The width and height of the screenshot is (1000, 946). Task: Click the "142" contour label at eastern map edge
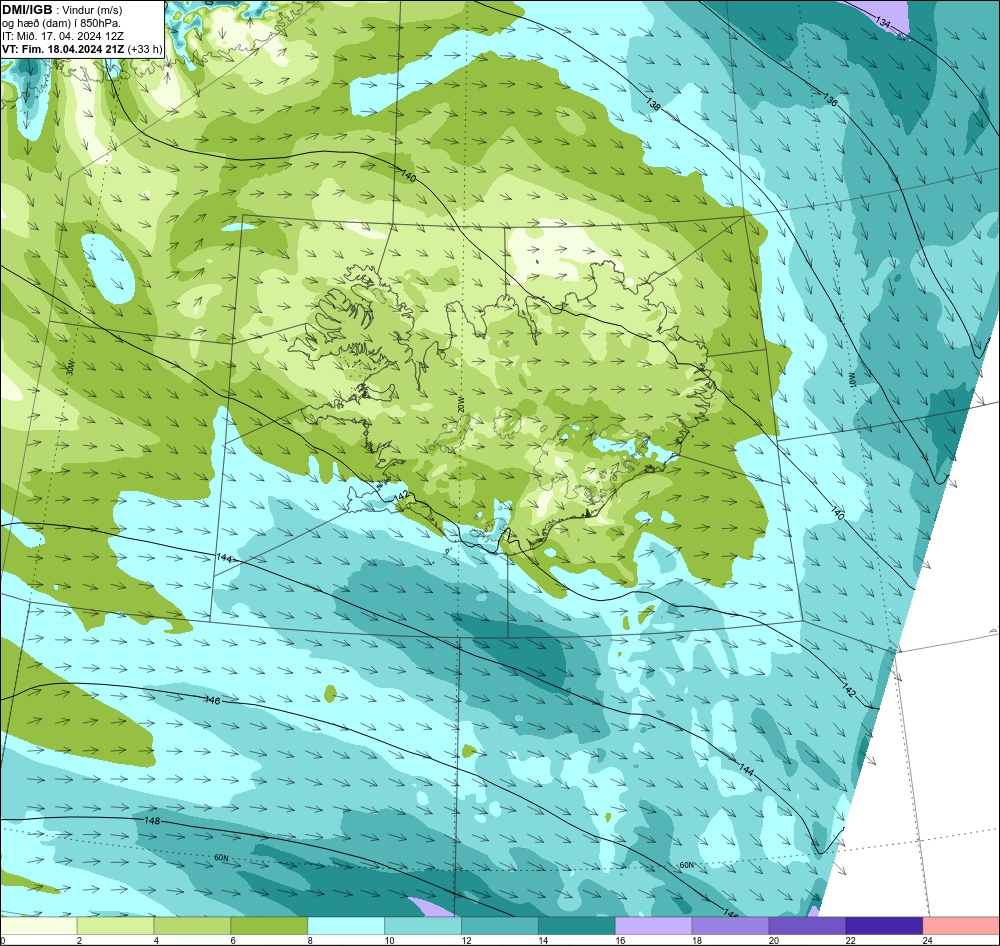pyautogui.click(x=848, y=691)
